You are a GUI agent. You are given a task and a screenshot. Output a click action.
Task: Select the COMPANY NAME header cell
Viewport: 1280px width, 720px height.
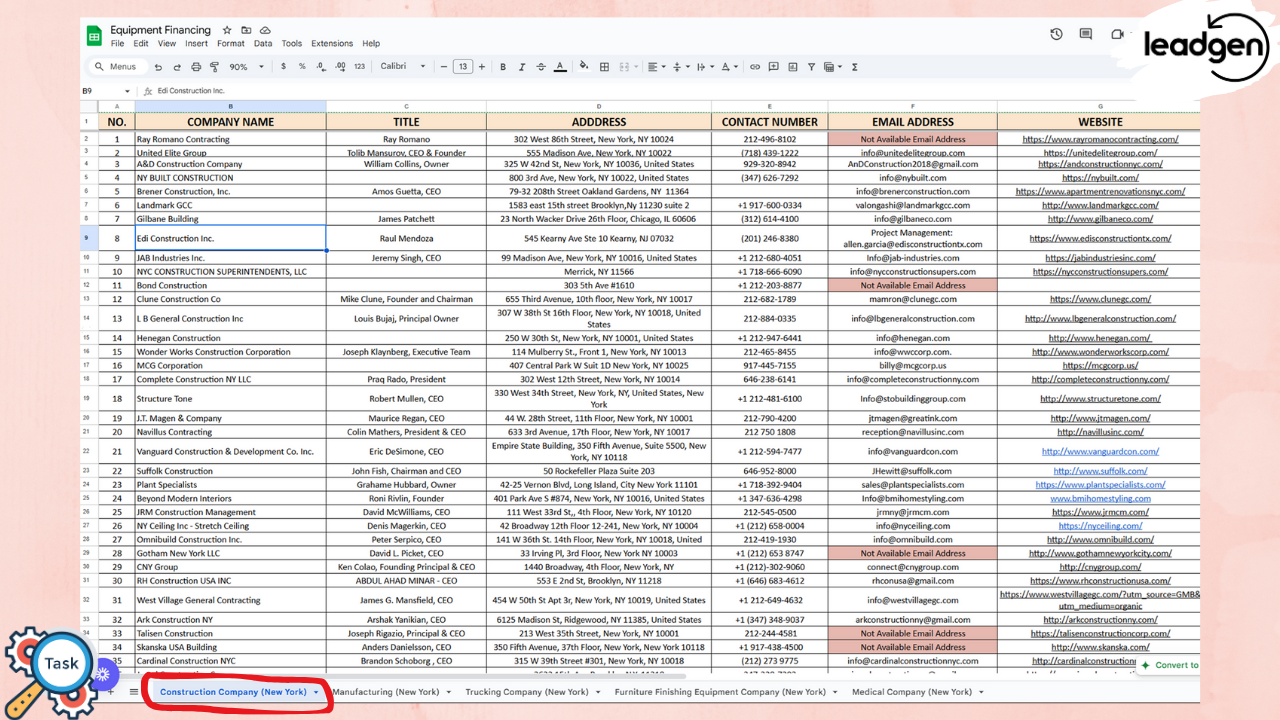point(230,122)
